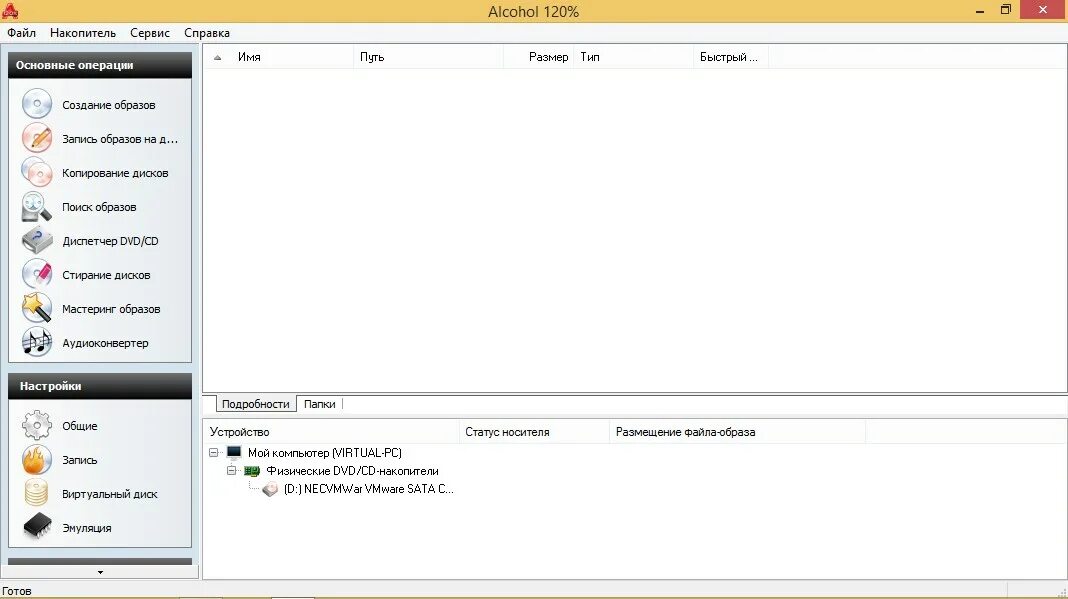Click the Готов status bar text
Viewport: 1068px width, 599px height.
17,592
